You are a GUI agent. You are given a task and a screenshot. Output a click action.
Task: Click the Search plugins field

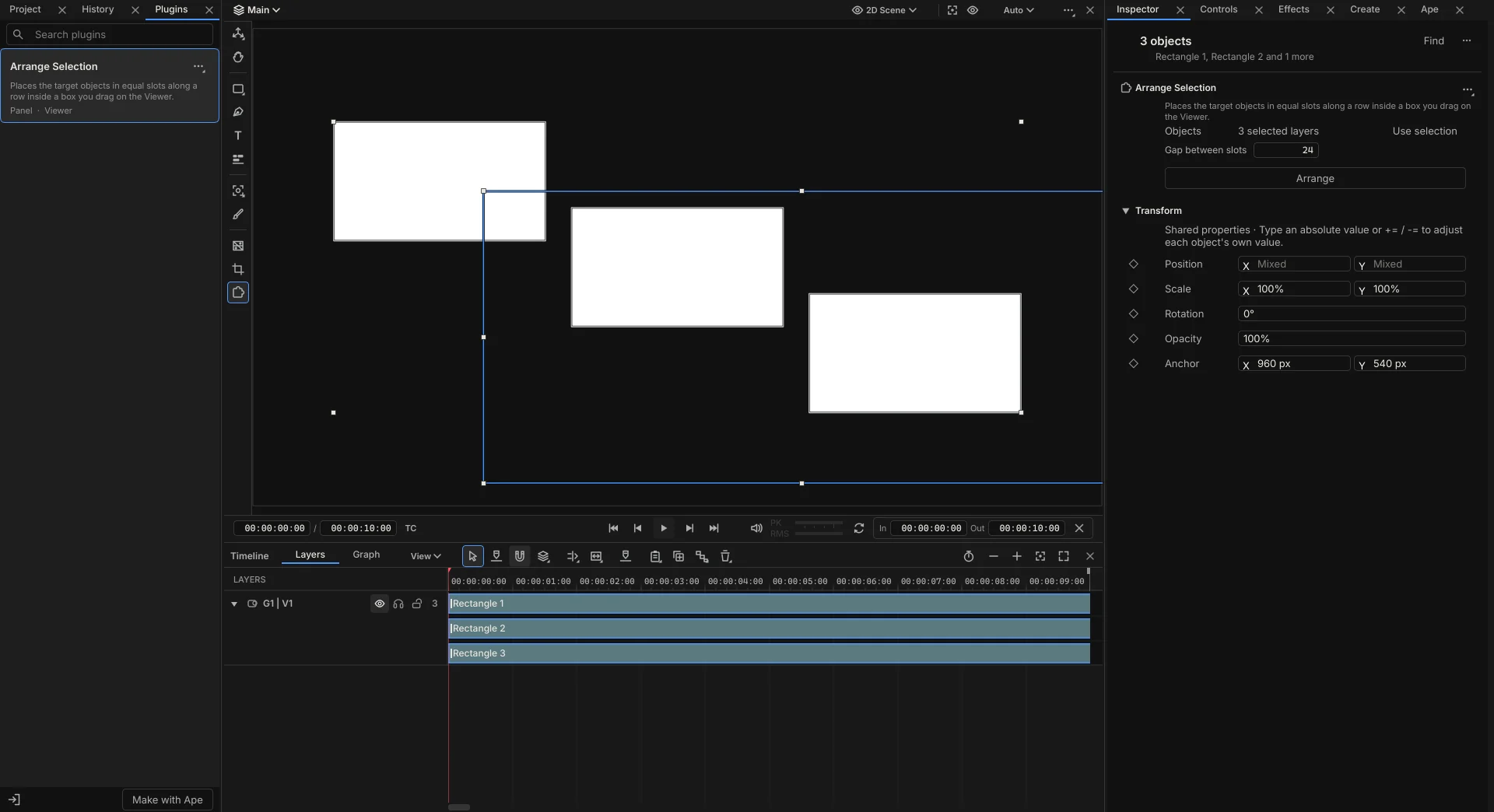(x=110, y=34)
